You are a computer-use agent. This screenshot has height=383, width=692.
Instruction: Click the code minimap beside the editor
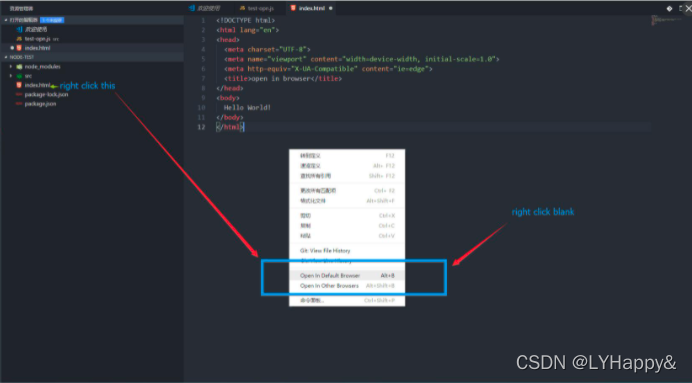click(x=666, y=20)
